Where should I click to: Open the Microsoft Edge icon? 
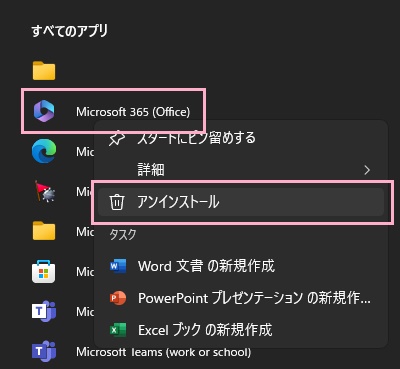(44, 151)
